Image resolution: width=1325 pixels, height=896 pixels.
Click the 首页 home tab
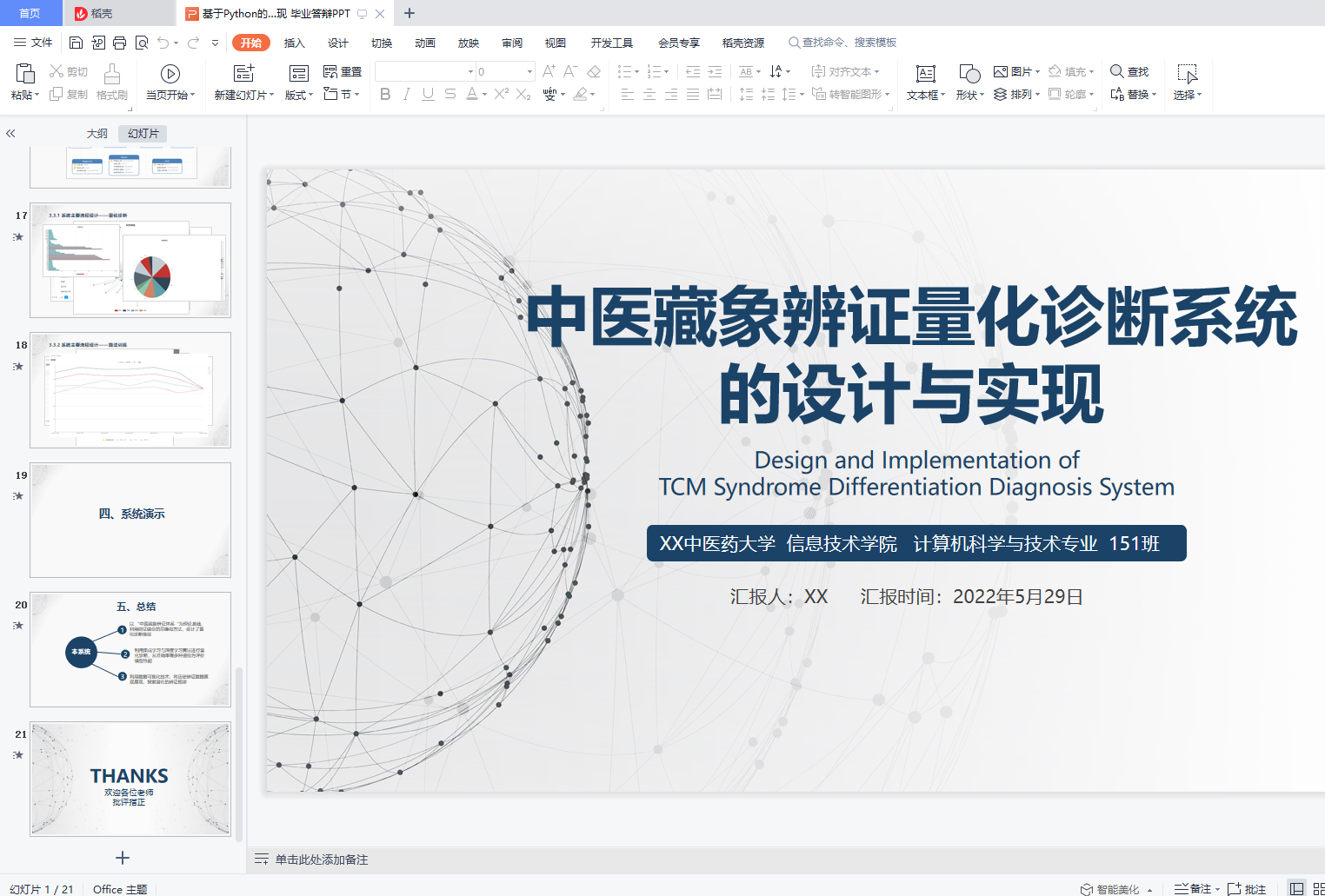[x=30, y=13]
